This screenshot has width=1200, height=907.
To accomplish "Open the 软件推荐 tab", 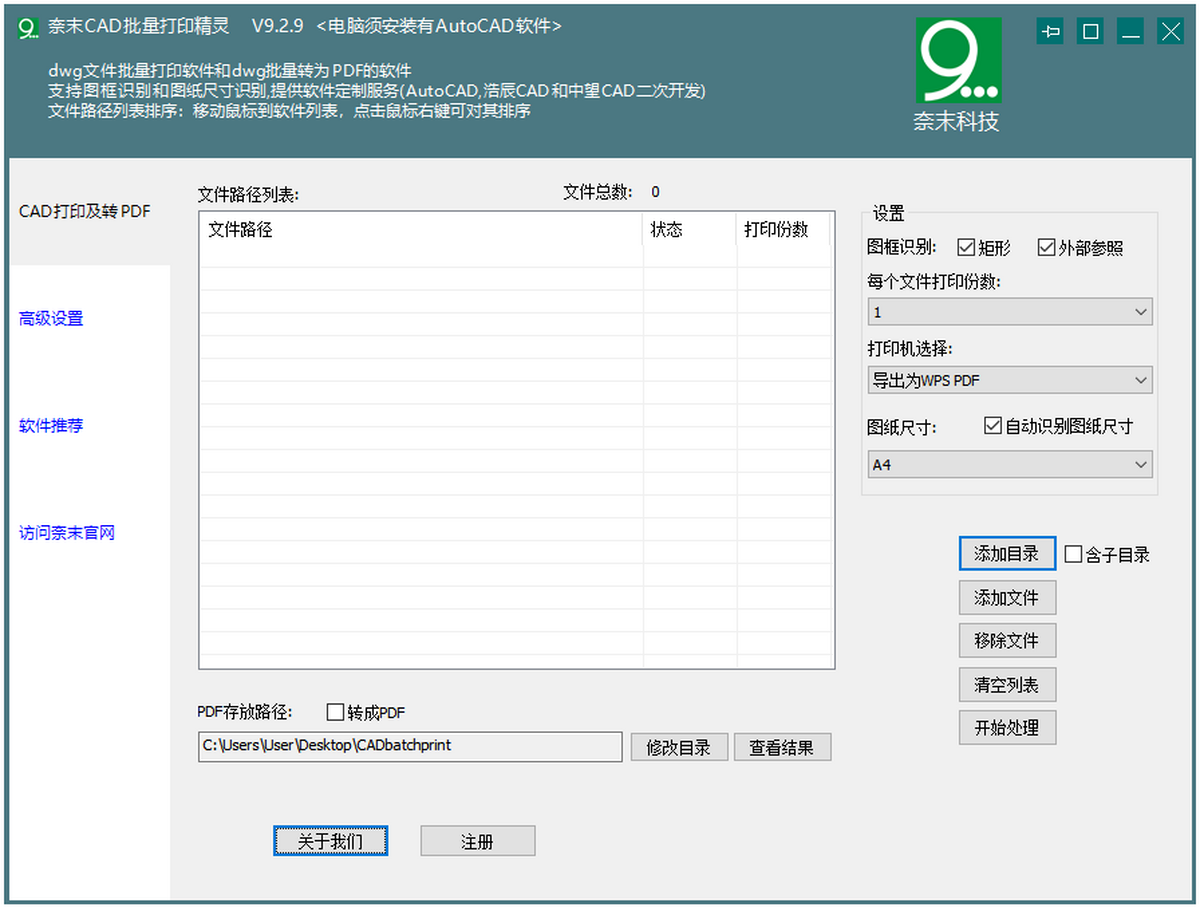I will [x=51, y=426].
